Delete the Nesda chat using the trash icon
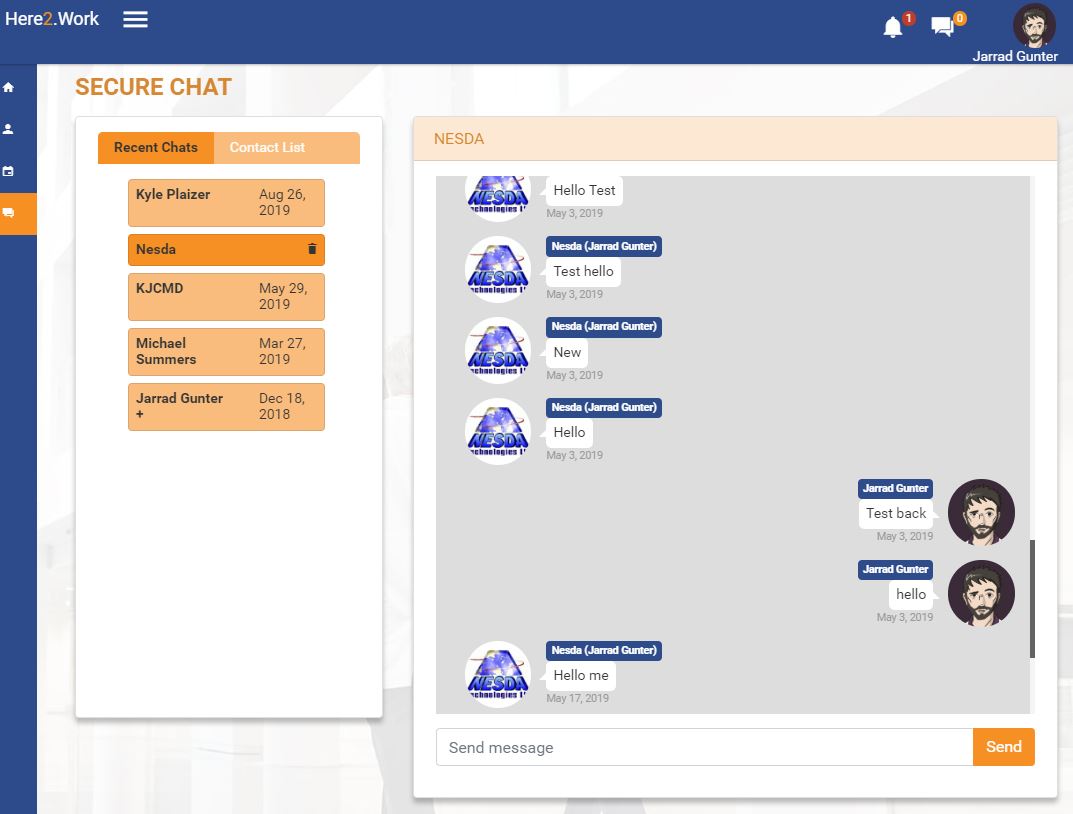 click(311, 249)
